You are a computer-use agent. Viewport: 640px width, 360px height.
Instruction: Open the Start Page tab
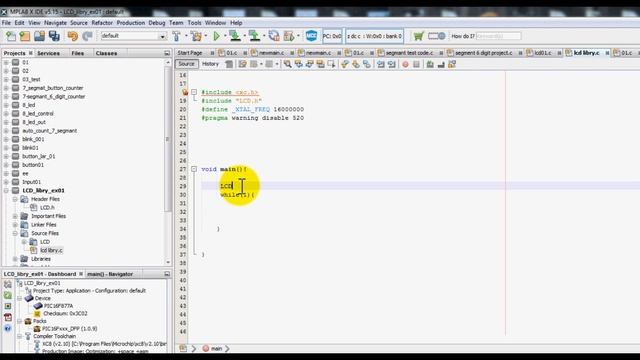click(190, 53)
